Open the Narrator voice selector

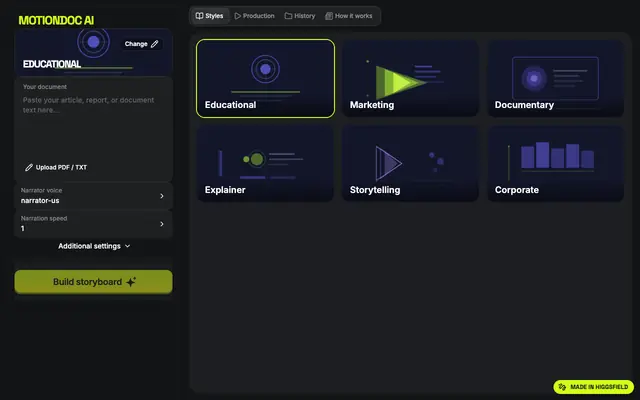click(x=93, y=196)
